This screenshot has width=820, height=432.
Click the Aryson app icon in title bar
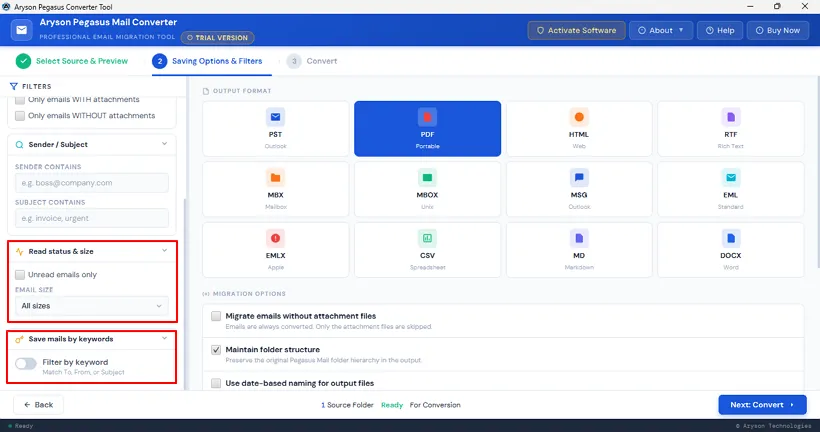tap(6, 7)
